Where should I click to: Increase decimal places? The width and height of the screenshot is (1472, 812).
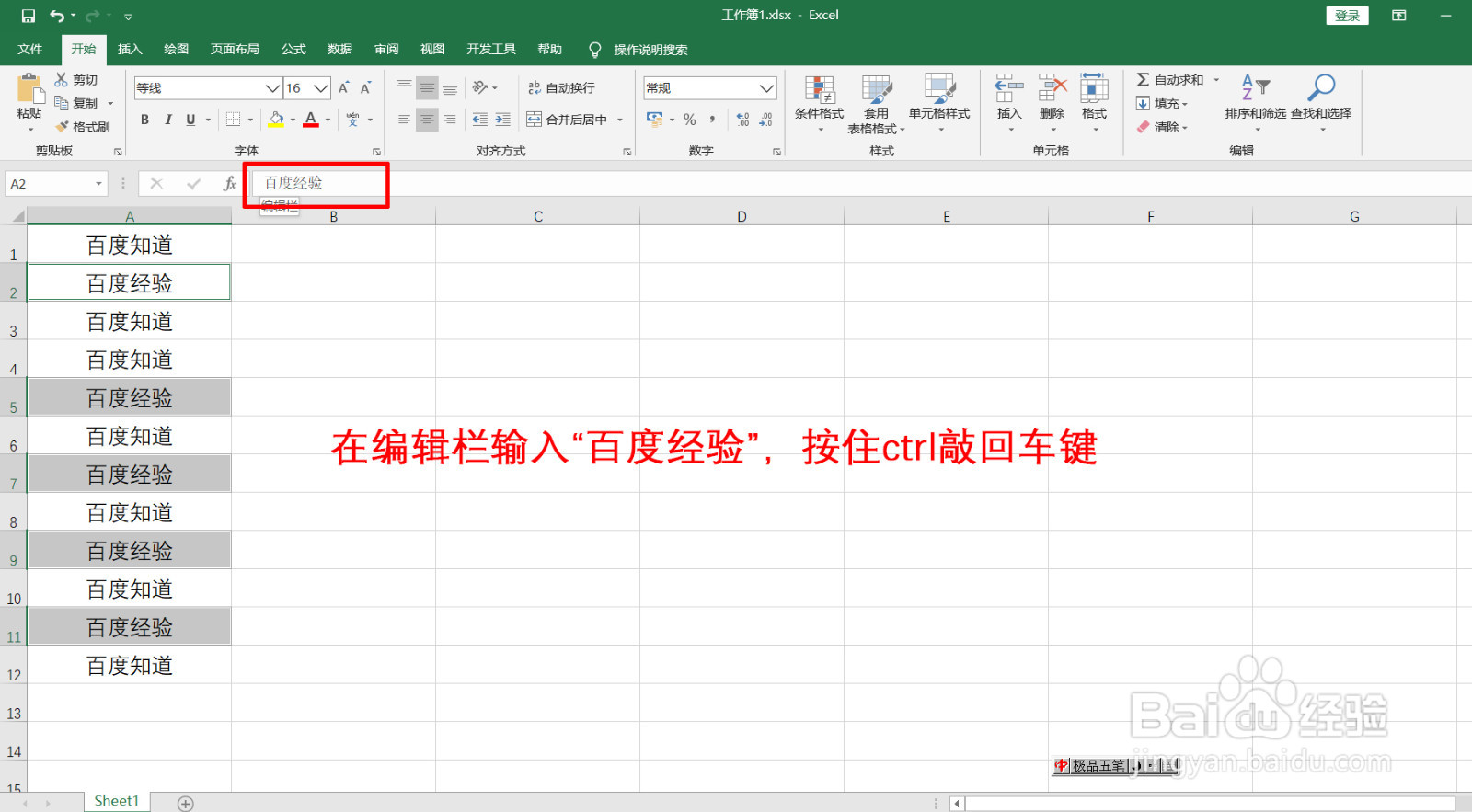click(x=742, y=120)
